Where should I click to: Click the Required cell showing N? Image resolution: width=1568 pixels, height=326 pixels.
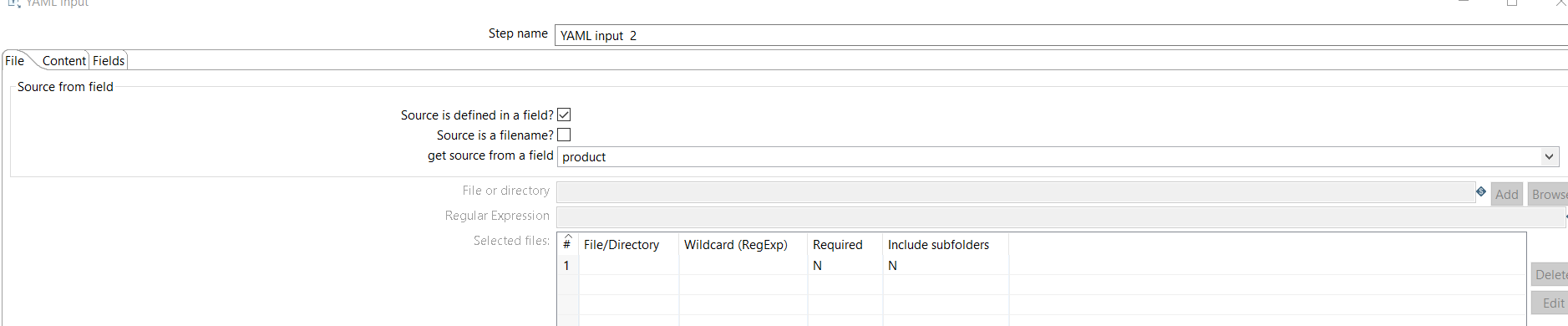coord(845,265)
